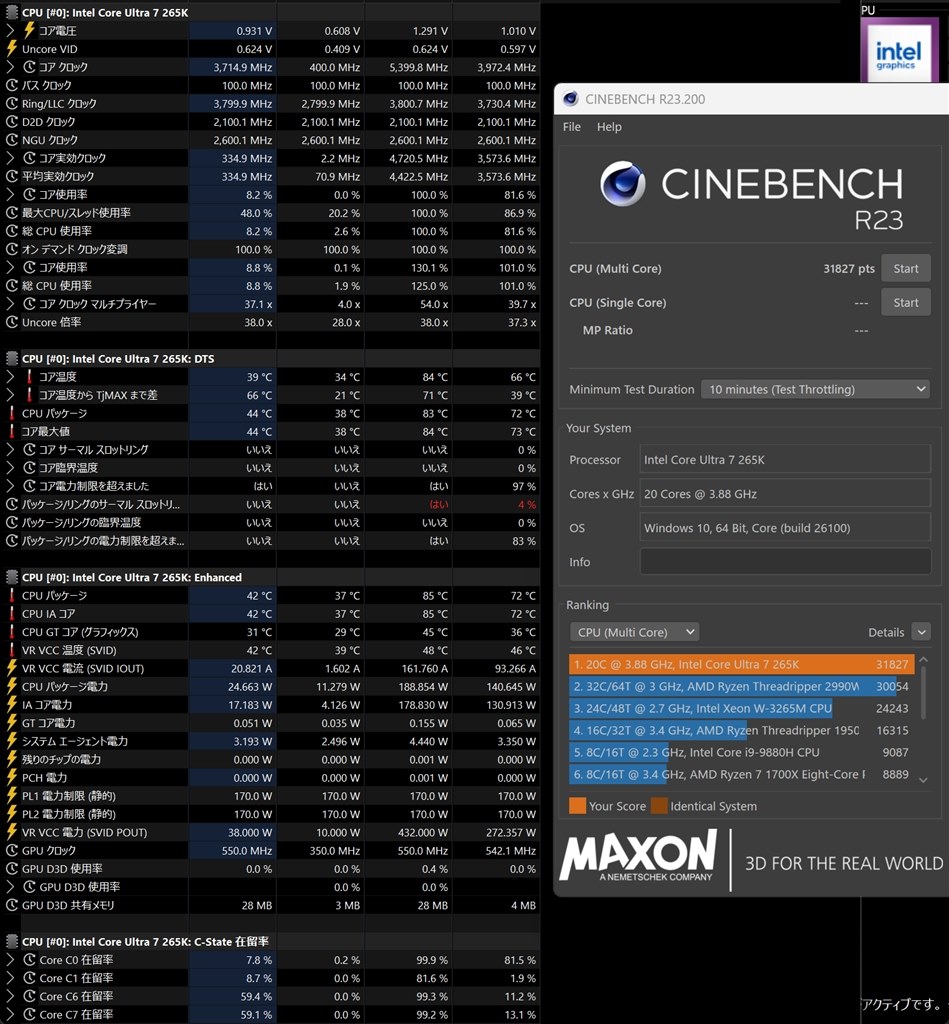Click the lightning icon beside Uncore VID

tap(12, 49)
